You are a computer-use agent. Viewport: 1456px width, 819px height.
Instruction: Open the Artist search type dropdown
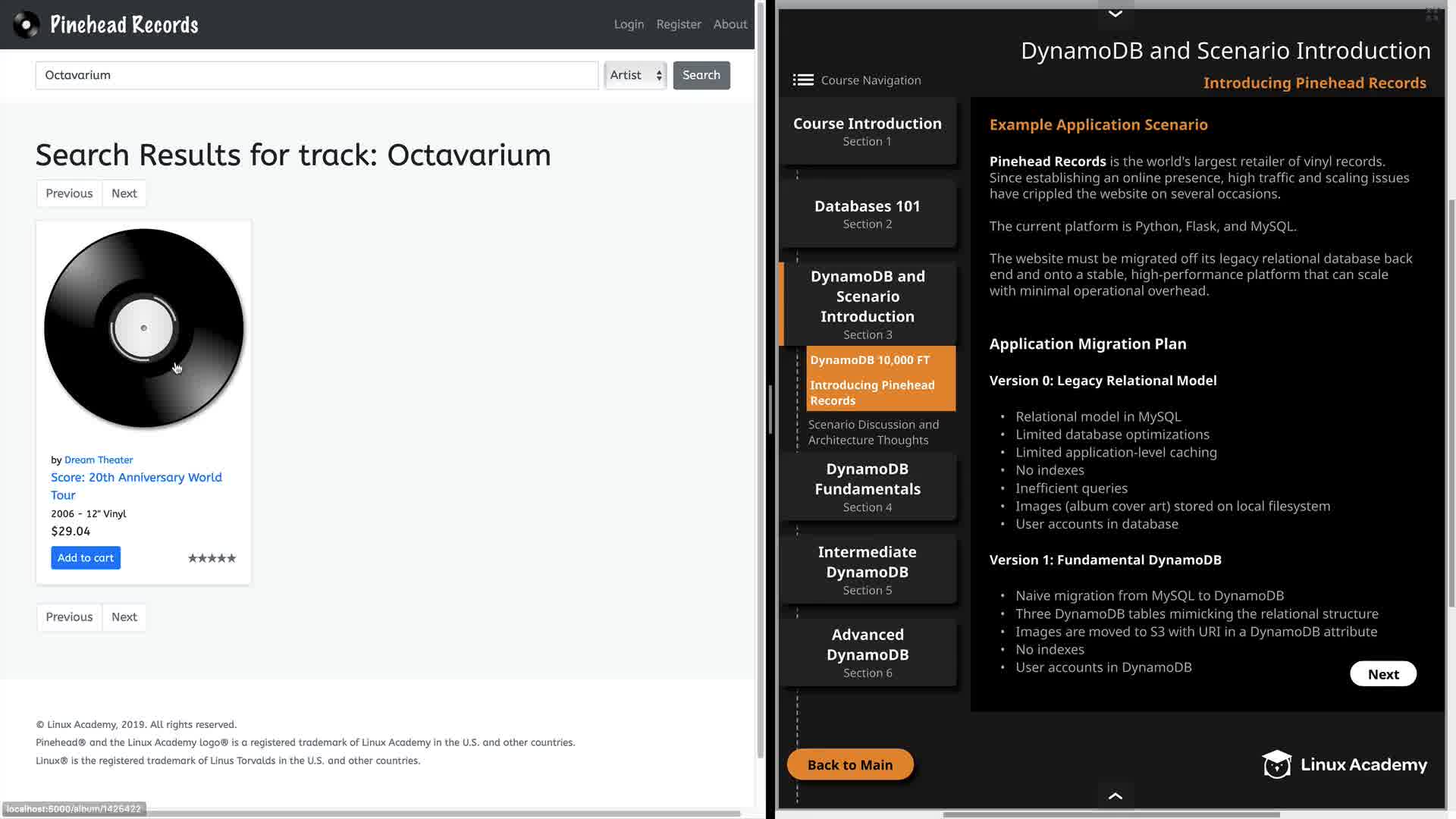(x=635, y=75)
